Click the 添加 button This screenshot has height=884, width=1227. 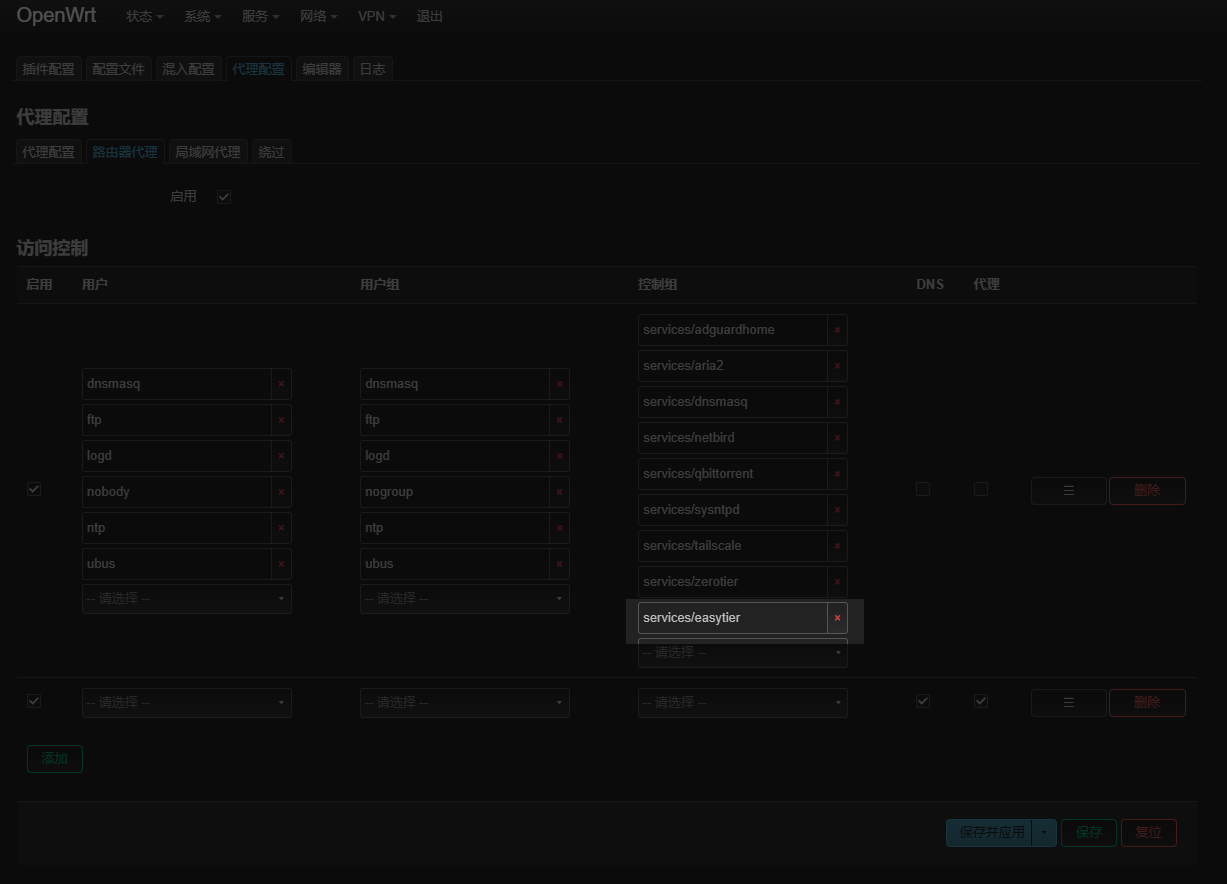pos(55,759)
